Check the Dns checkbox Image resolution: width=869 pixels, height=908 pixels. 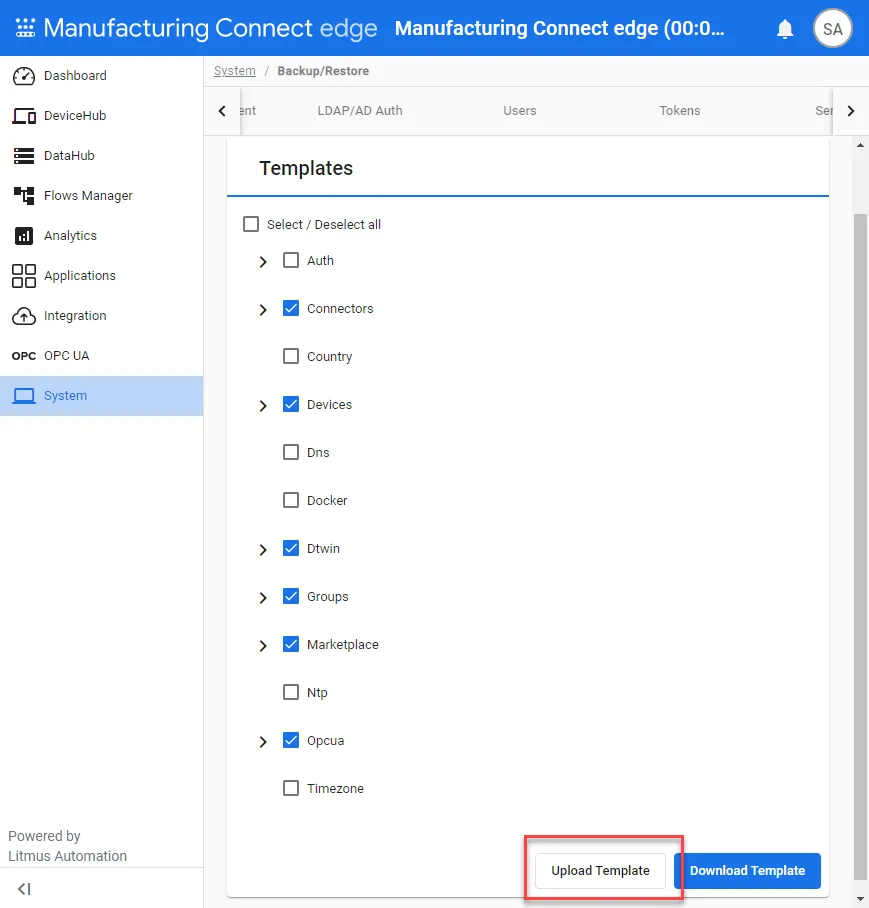click(291, 452)
